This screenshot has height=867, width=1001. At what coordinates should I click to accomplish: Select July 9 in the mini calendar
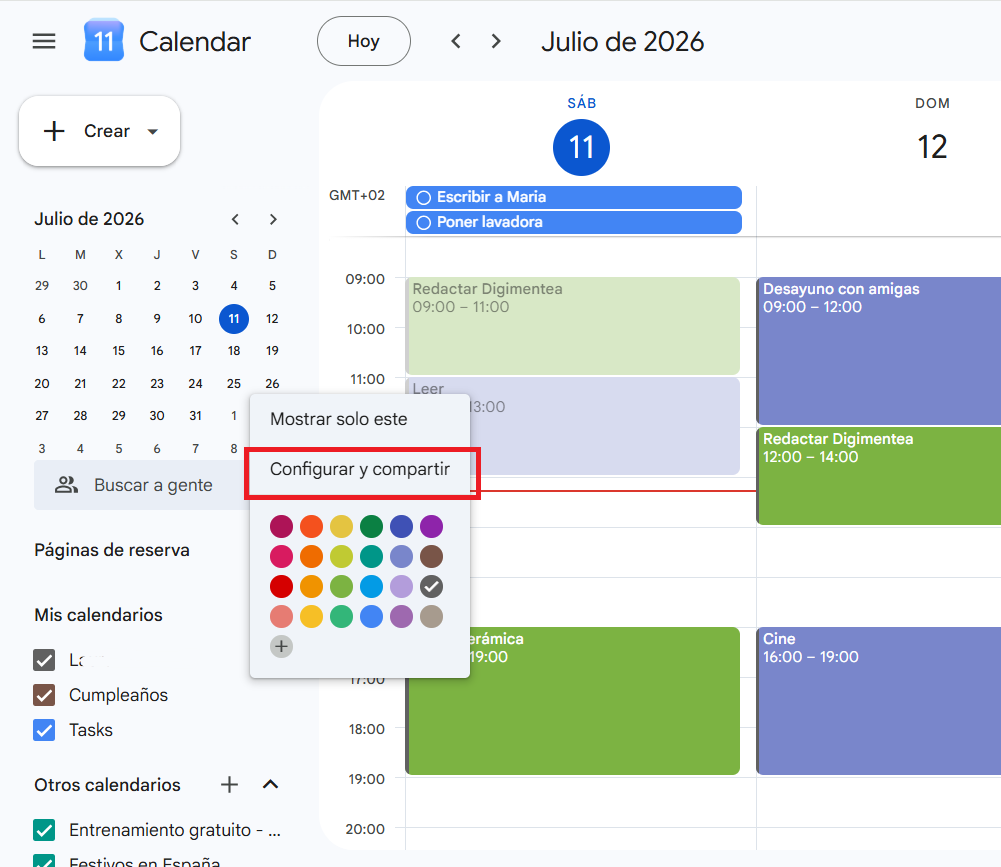157,319
